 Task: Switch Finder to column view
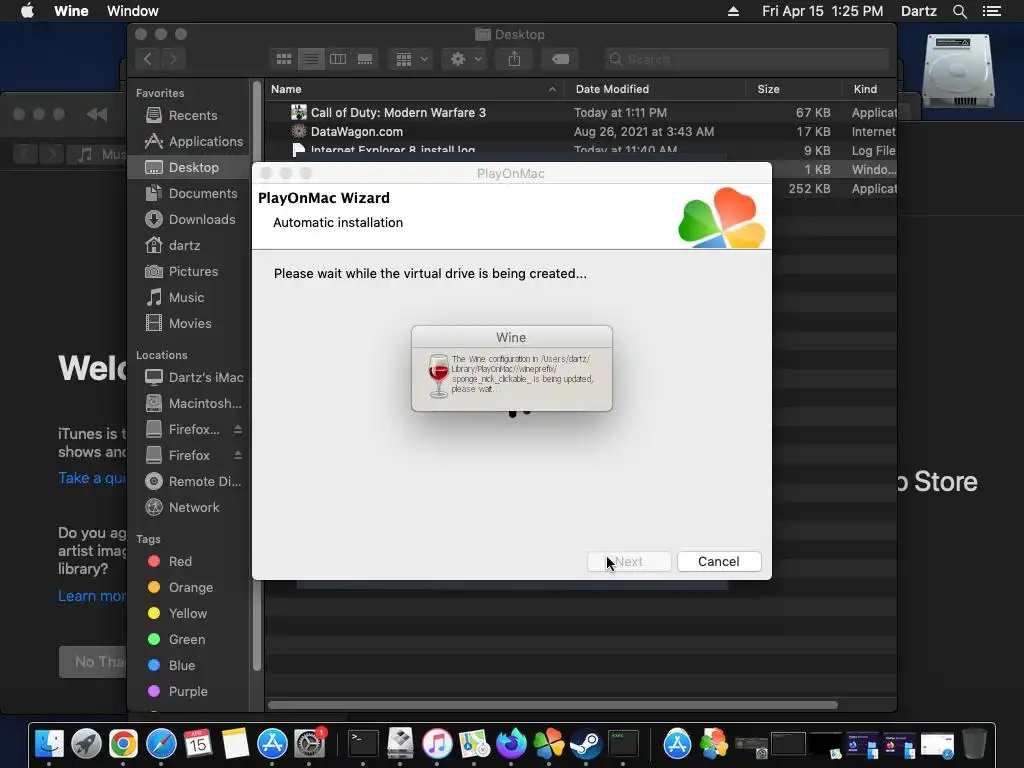(x=338, y=59)
